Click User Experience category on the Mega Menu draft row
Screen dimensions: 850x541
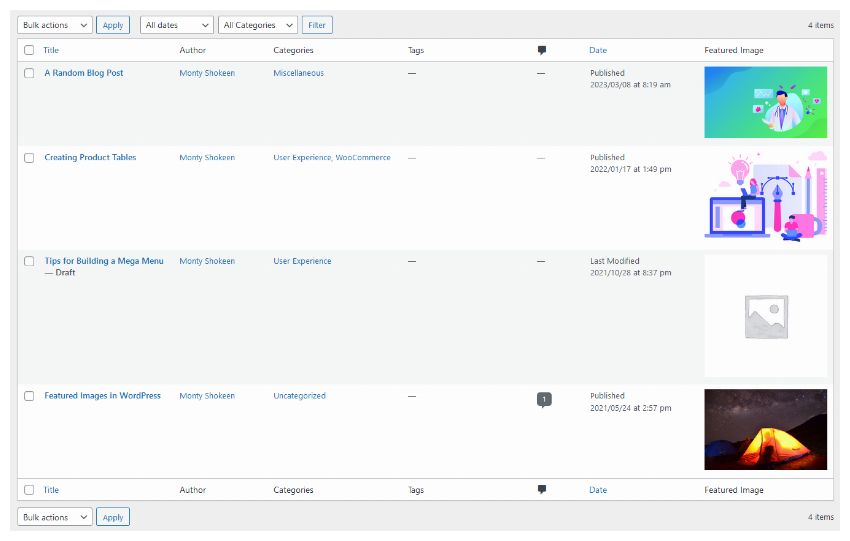302,261
